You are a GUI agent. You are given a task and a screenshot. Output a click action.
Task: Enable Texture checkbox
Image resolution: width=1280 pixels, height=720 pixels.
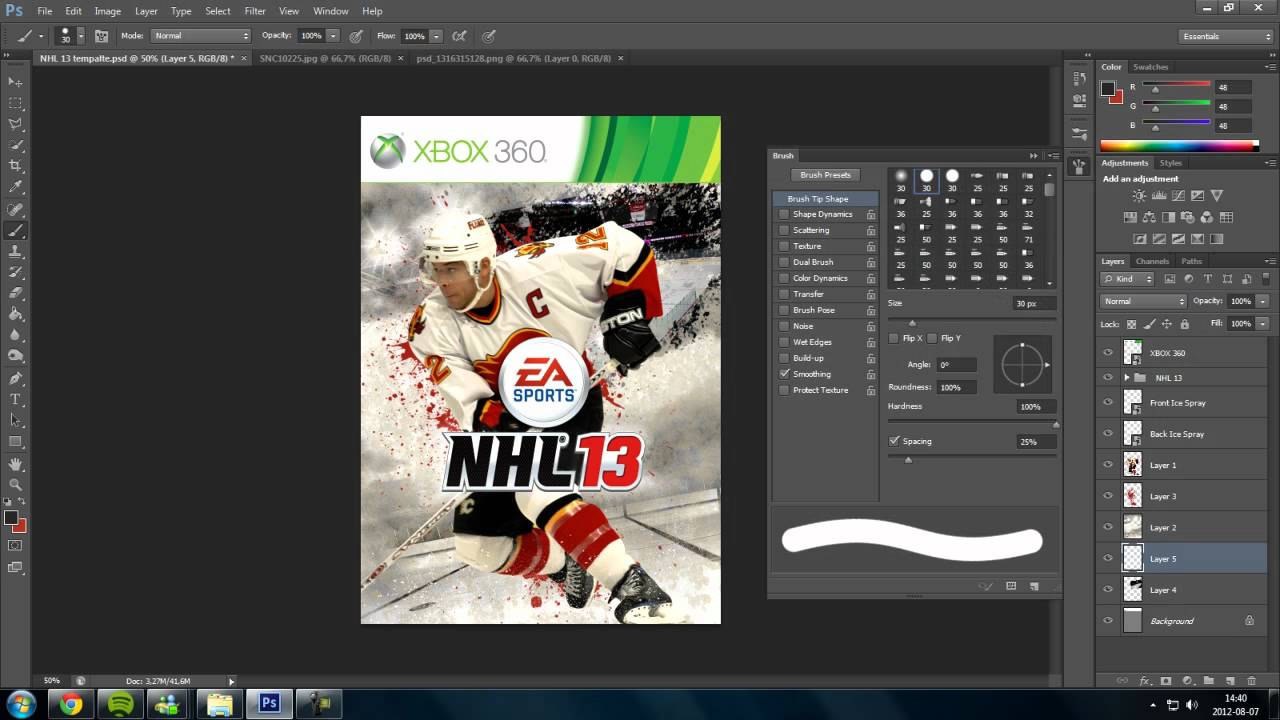pyautogui.click(x=784, y=246)
